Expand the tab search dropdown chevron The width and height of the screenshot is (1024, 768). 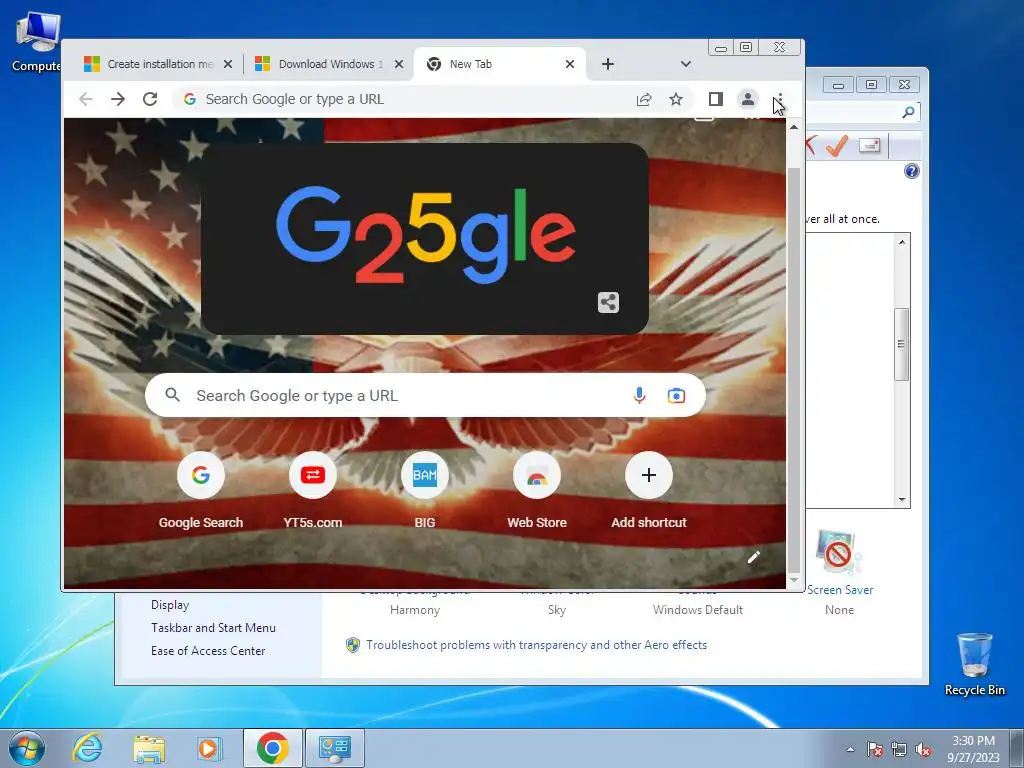(685, 64)
